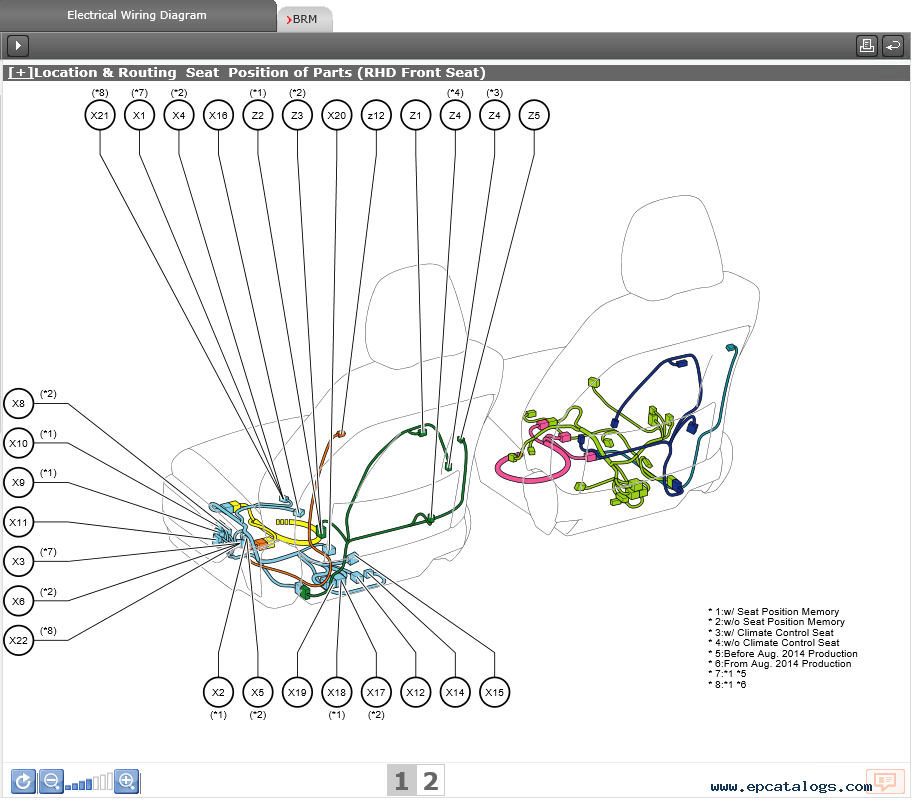This screenshot has height=803, width=923.
Task: Click the Z4 callout marked (*4)
Action: coord(455,115)
